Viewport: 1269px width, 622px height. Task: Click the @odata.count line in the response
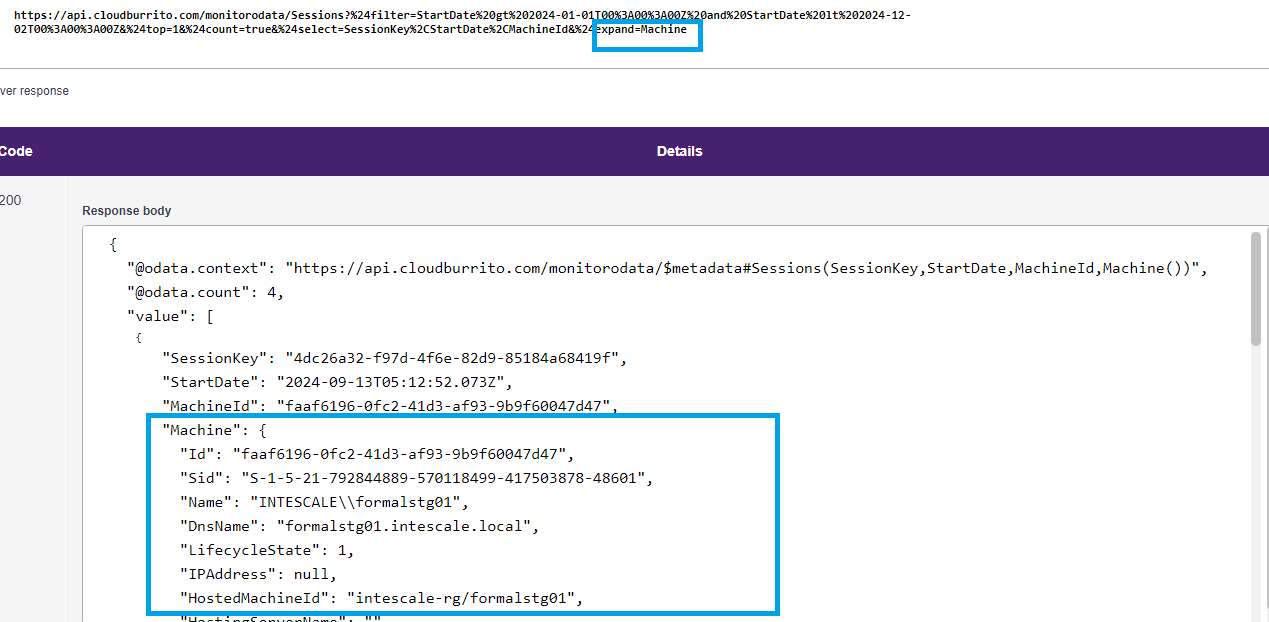coord(205,292)
